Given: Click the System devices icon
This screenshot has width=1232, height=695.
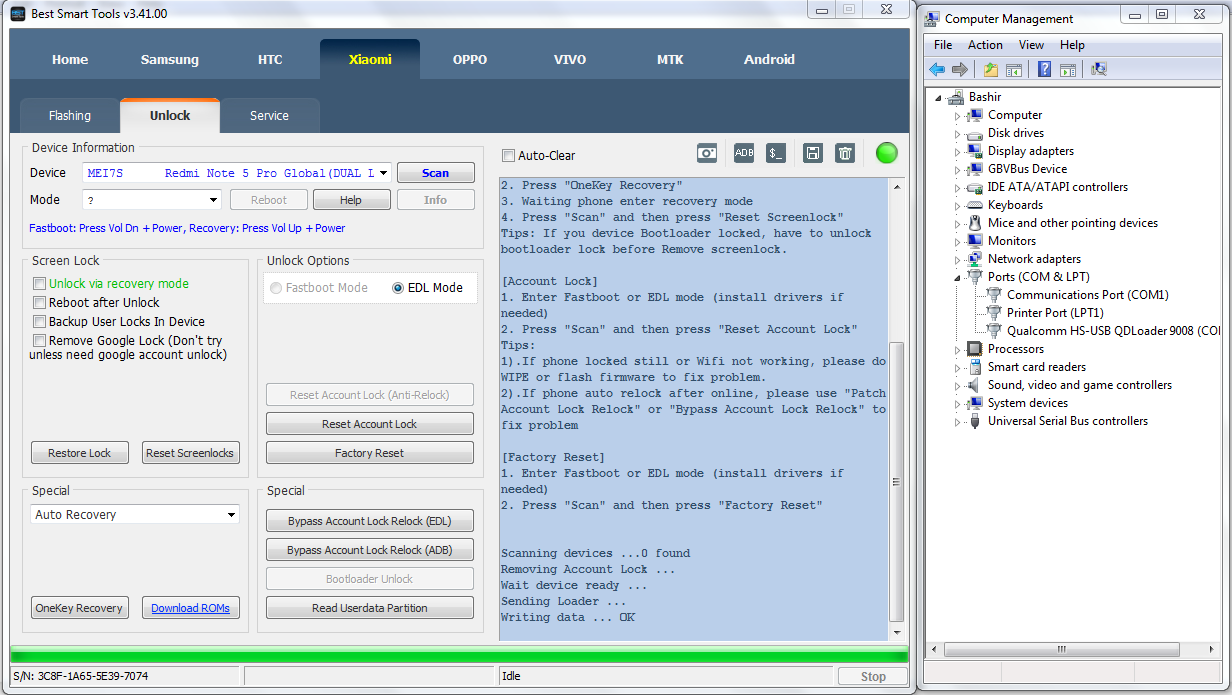Looking at the screenshot, I should pos(975,403).
